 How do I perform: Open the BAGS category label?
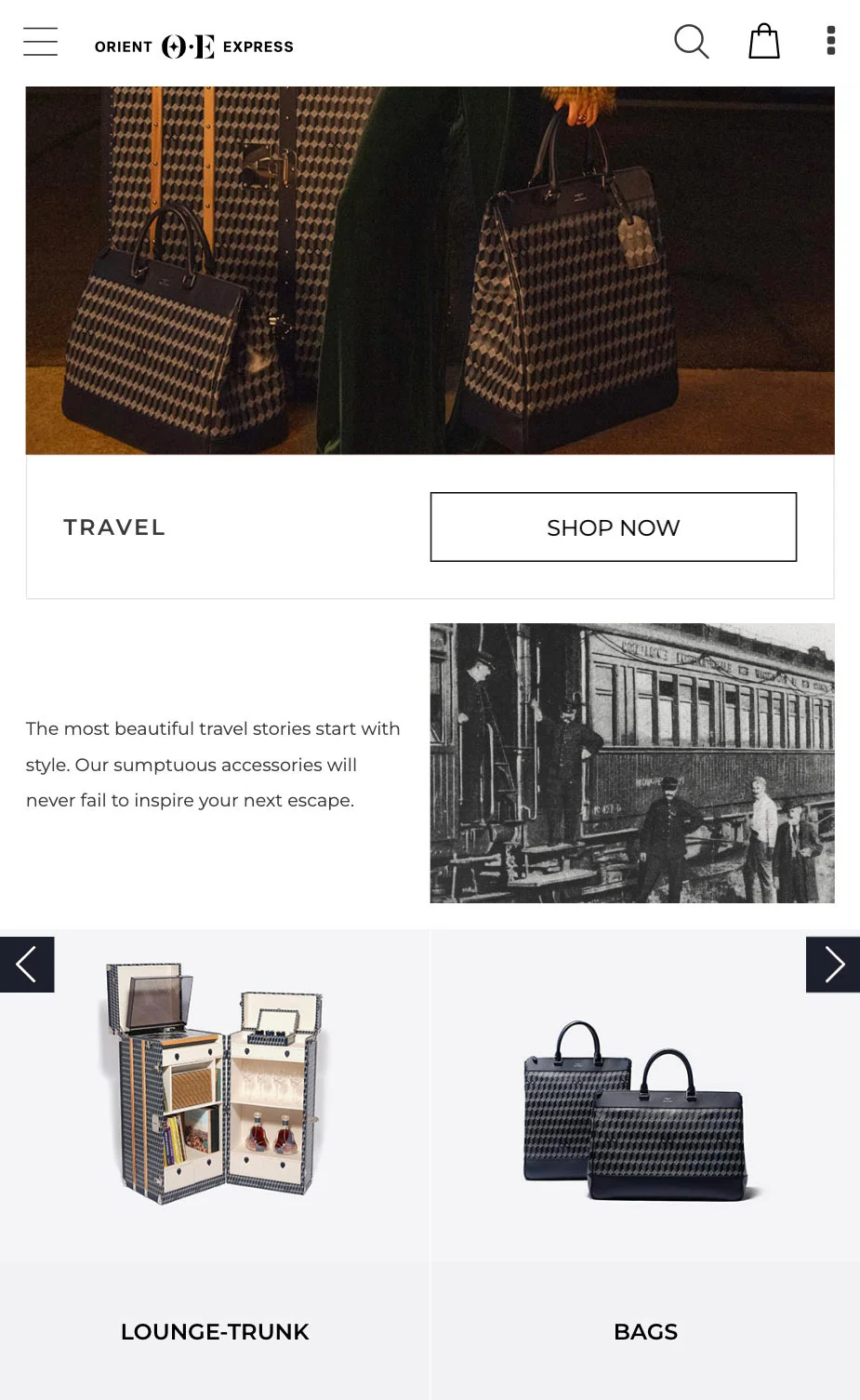click(x=646, y=1332)
